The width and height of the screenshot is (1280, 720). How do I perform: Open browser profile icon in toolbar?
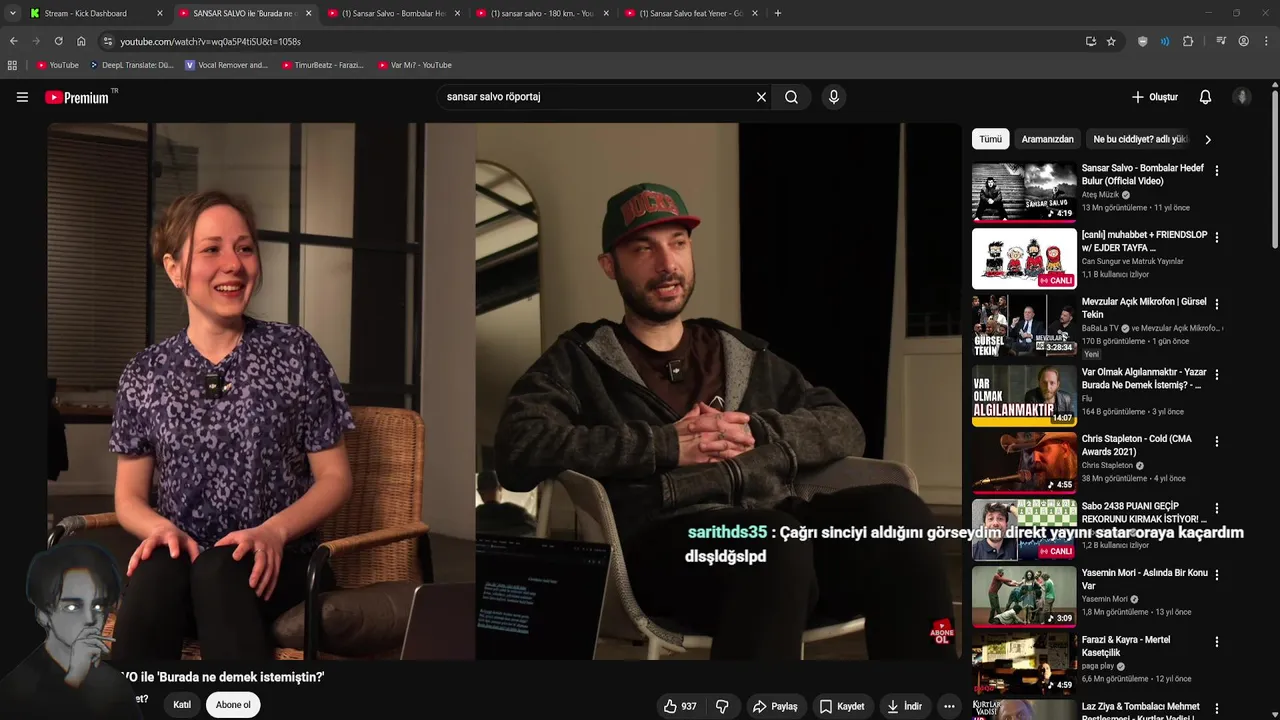1243,41
